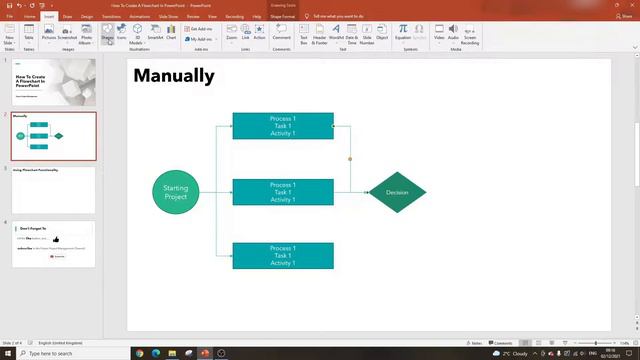Open the File menu tab
This screenshot has width=640, height=360.
pos(9,17)
